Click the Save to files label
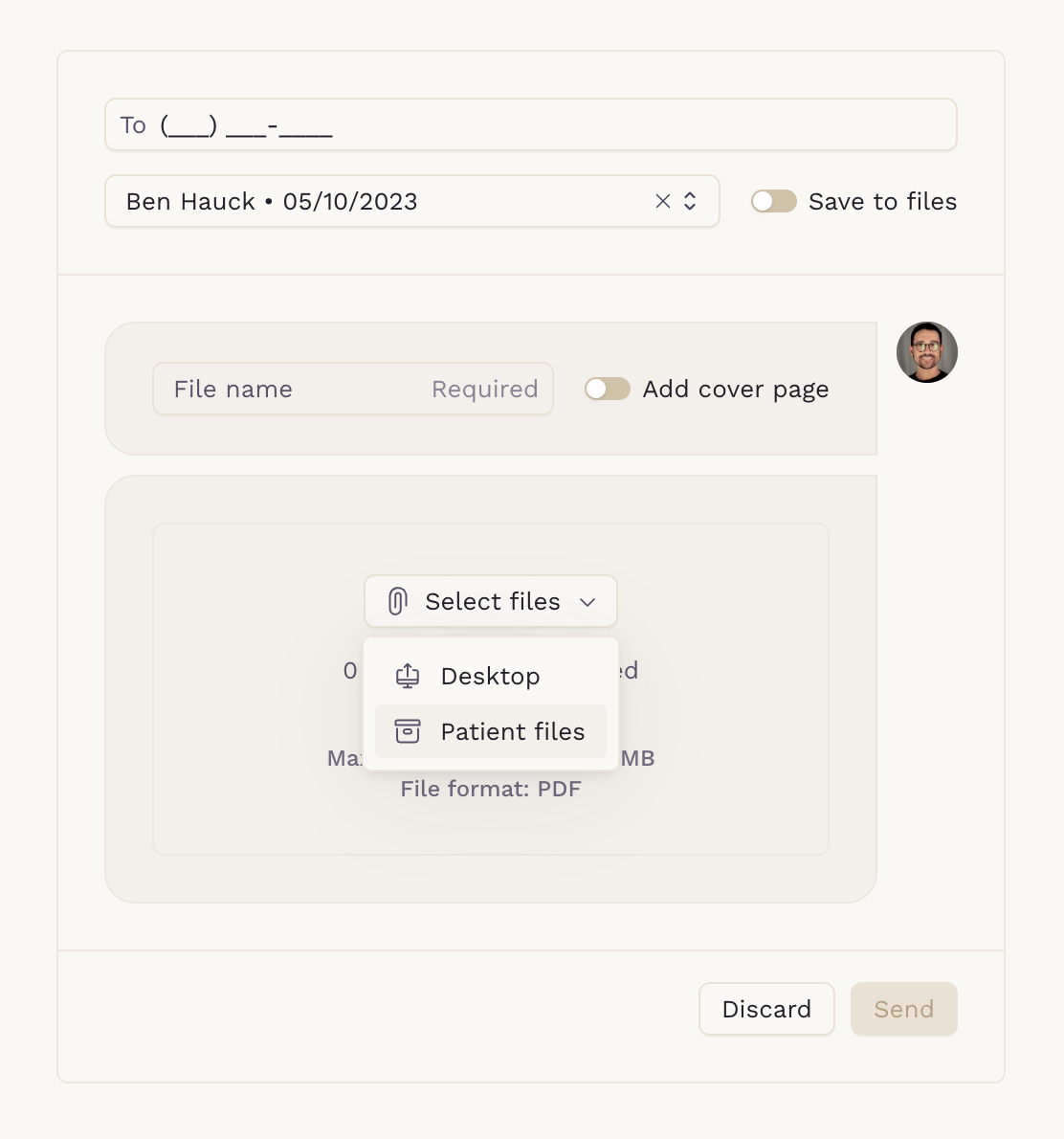This screenshot has width=1064, height=1139. pos(882,201)
